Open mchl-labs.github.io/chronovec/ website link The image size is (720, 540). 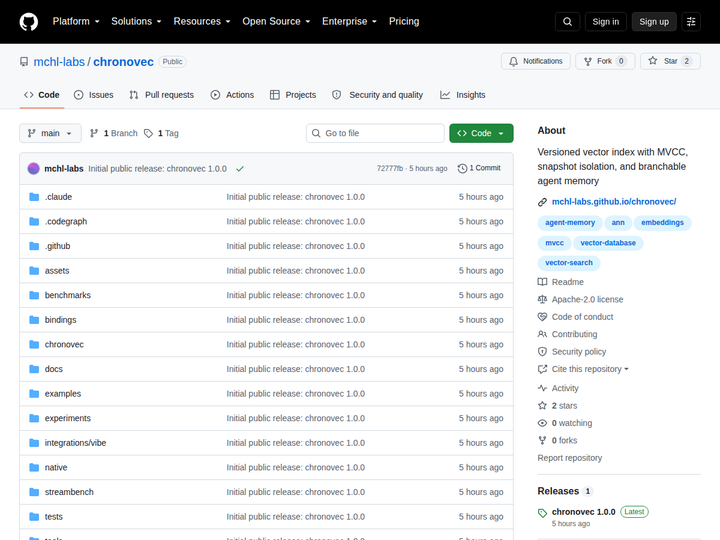[x=614, y=202]
